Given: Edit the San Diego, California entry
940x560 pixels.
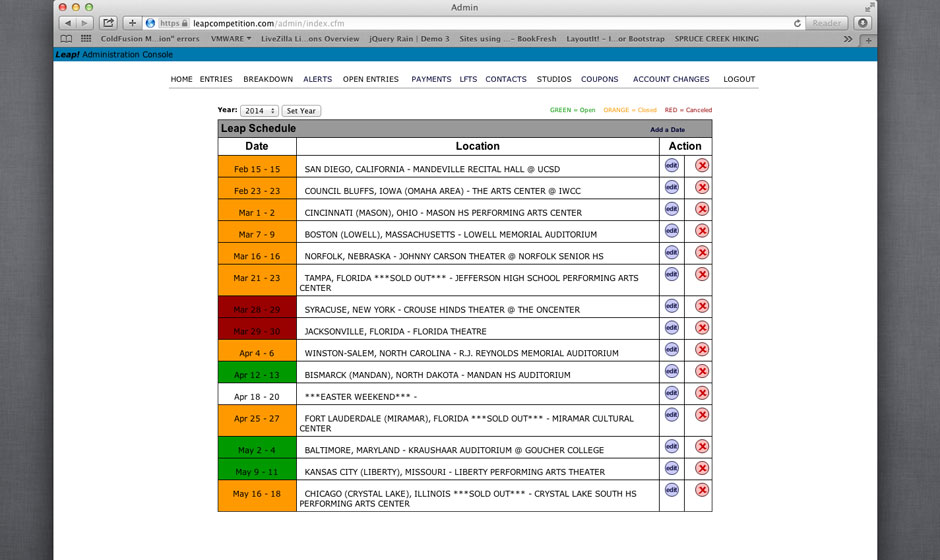Looking at the screenshot, I should (x=671, y=165).
